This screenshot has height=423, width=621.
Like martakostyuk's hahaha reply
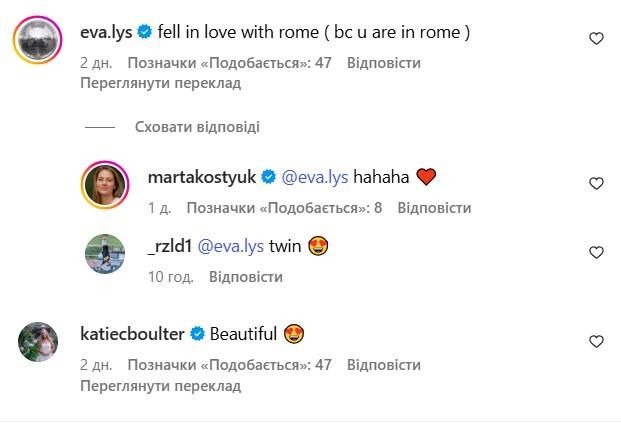(x=596, y=184)
